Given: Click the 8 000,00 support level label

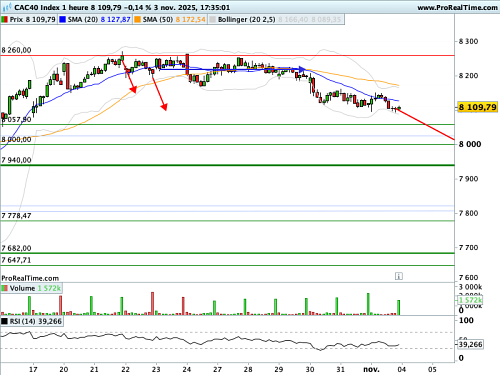Looking at the screenshot, I should tap(16, 140).
